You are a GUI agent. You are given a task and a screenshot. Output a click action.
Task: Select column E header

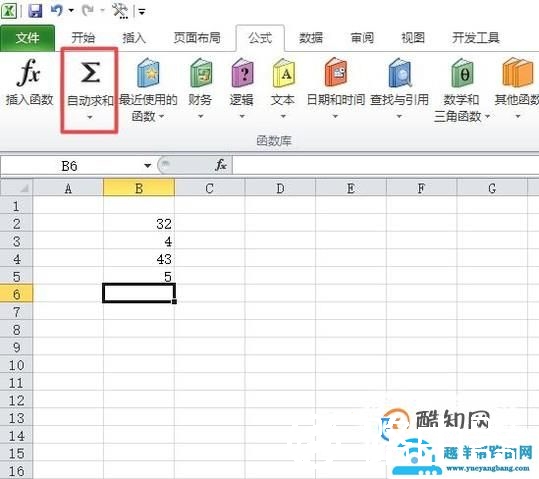pyautogui.click(x=351, y=188)
